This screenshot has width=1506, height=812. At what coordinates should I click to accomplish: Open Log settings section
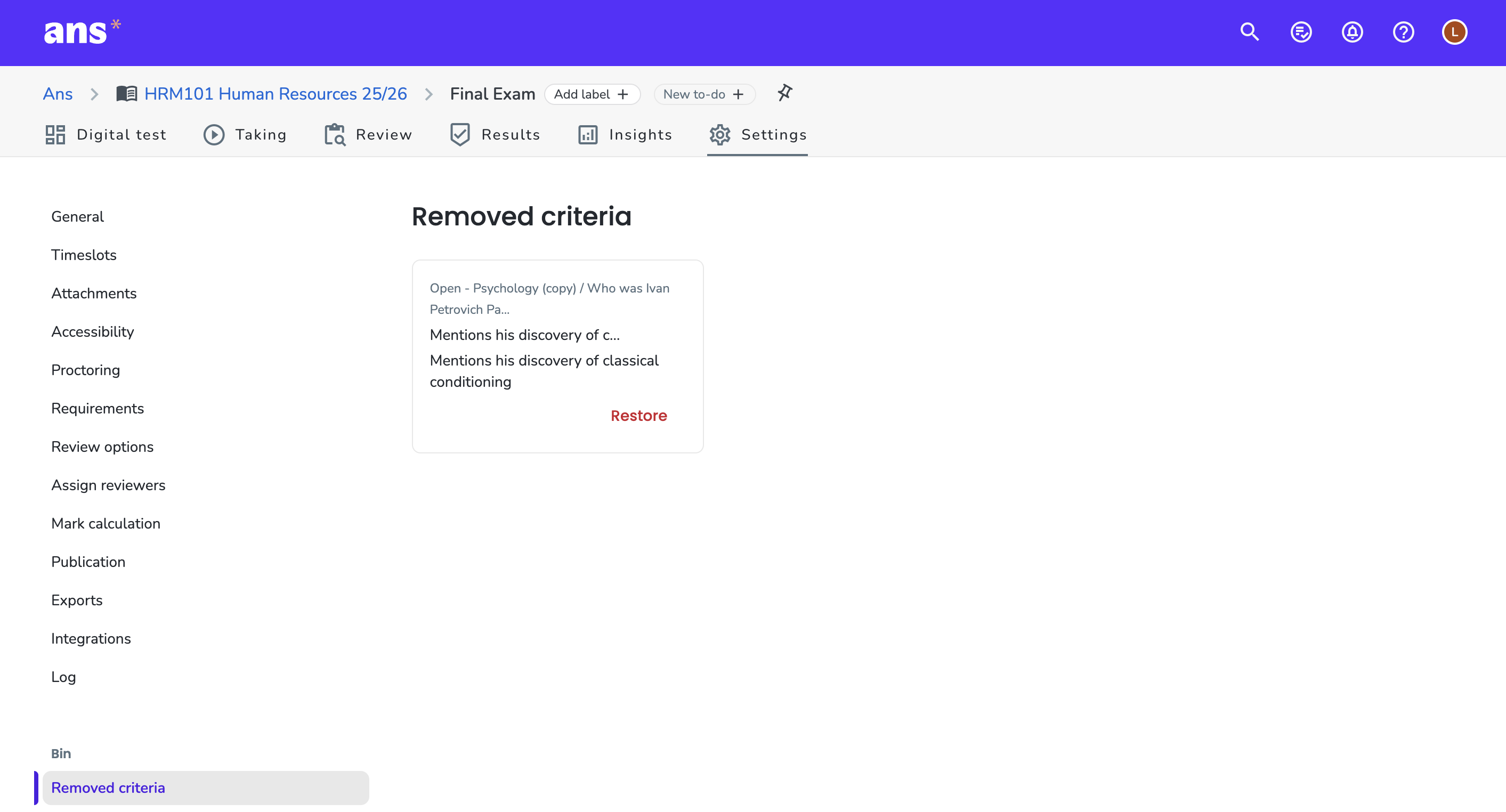[x=64, y=677]
